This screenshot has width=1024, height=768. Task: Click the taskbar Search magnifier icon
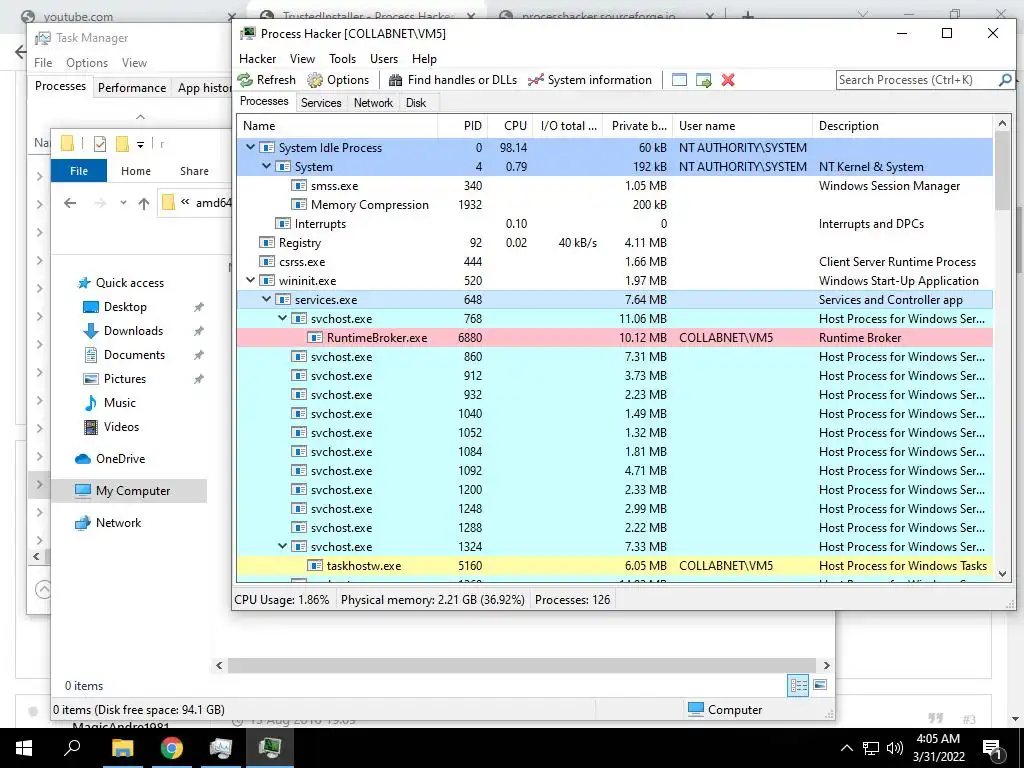click(x=72, y=747)
